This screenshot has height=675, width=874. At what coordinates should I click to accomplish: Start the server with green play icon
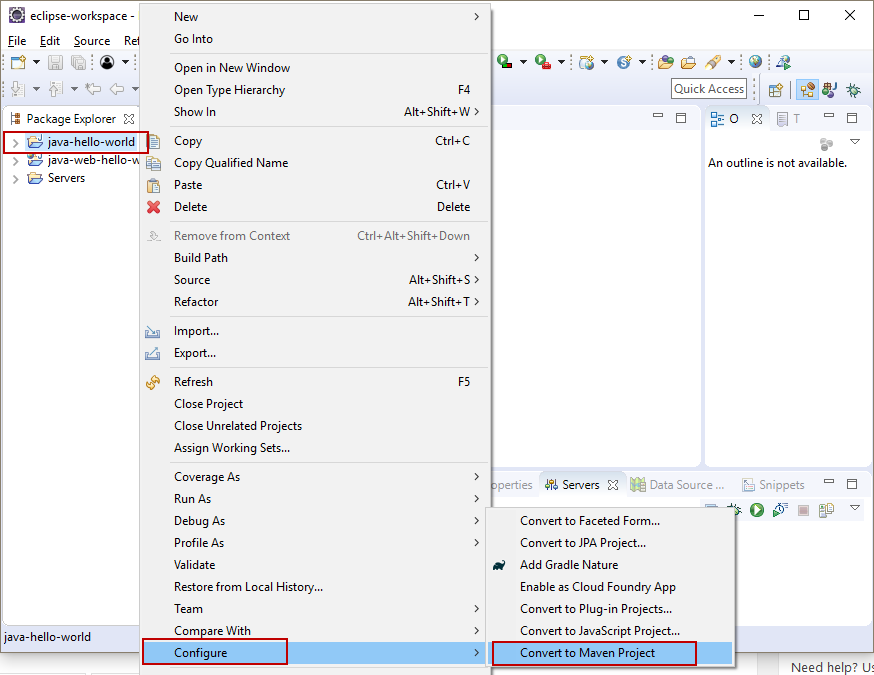tap(757, 510)
